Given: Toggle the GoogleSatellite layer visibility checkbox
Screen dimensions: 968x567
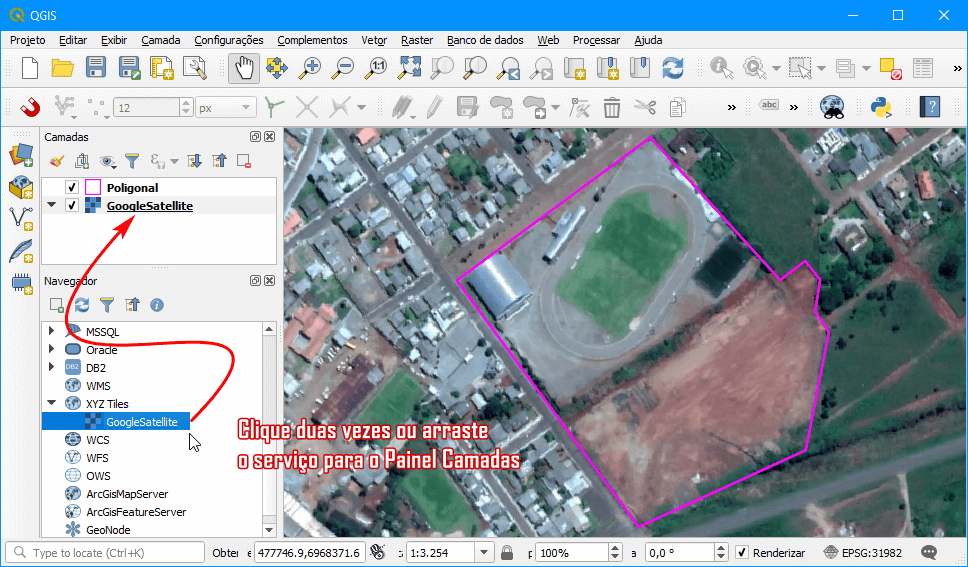Looking at the screenshot, I should coord(72,206).
